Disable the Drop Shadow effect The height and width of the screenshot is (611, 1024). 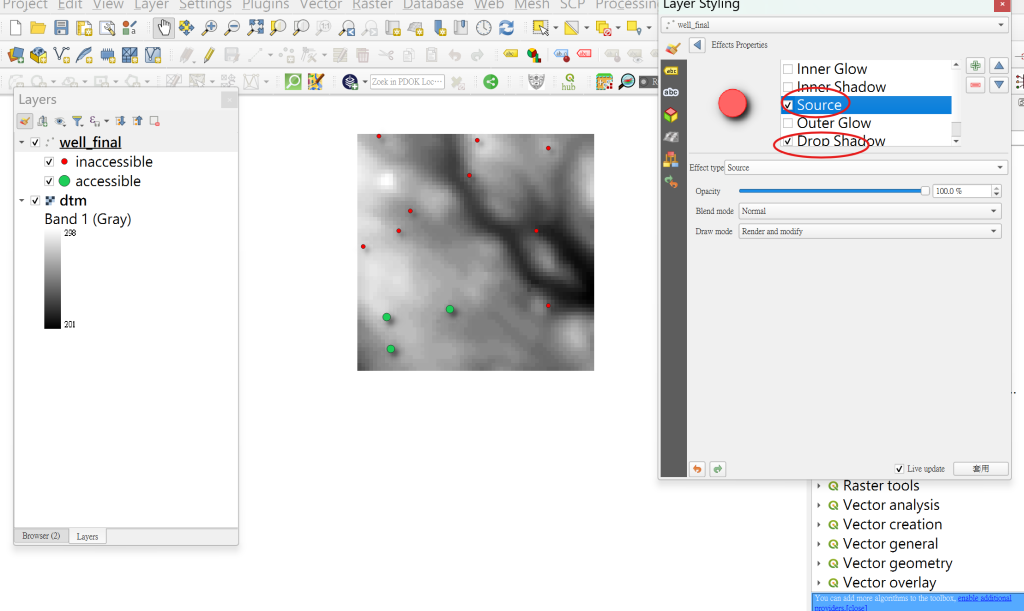786,141
